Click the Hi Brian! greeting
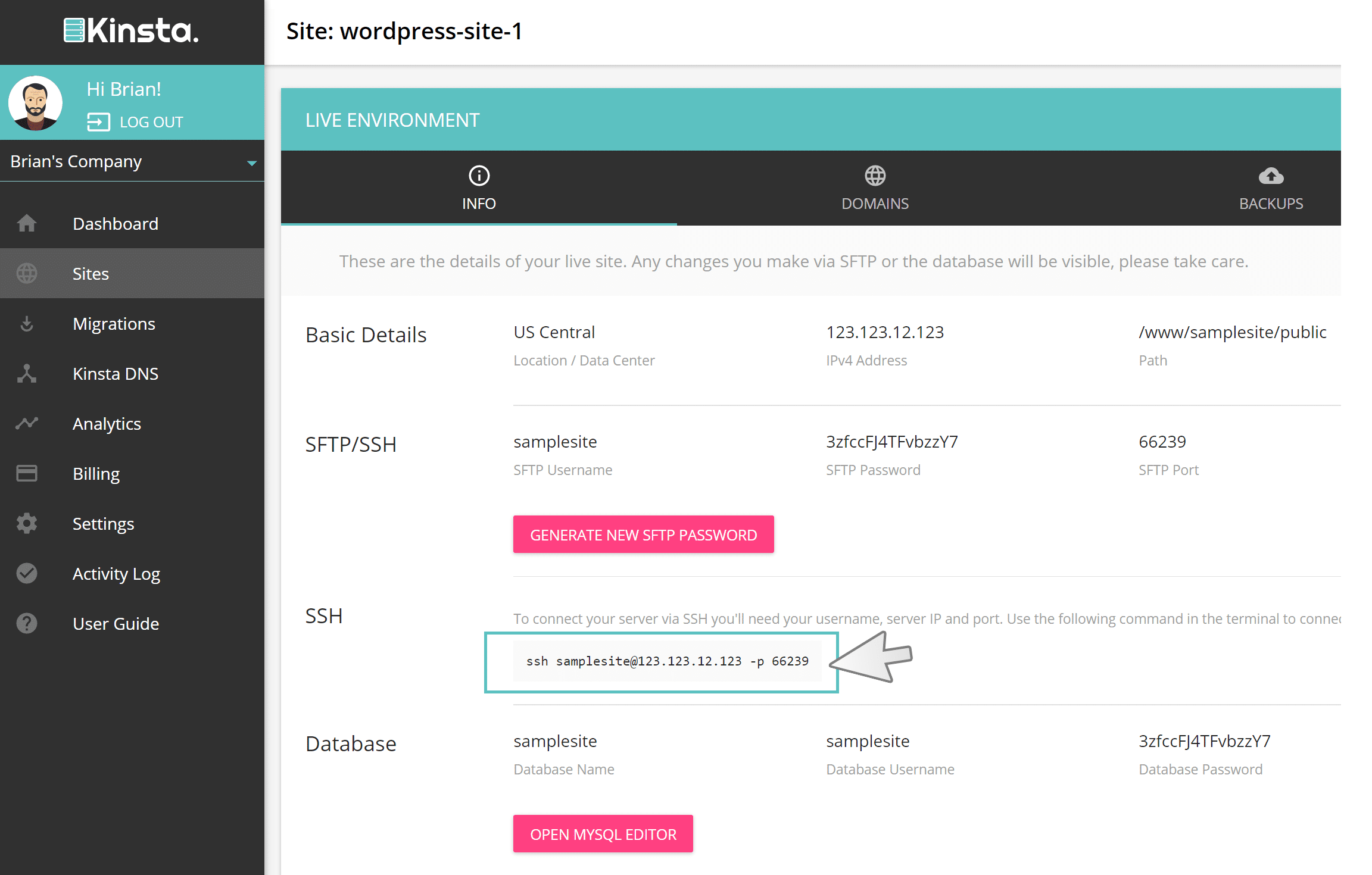Screen dimensions: 1372x875 pos(124,89)
